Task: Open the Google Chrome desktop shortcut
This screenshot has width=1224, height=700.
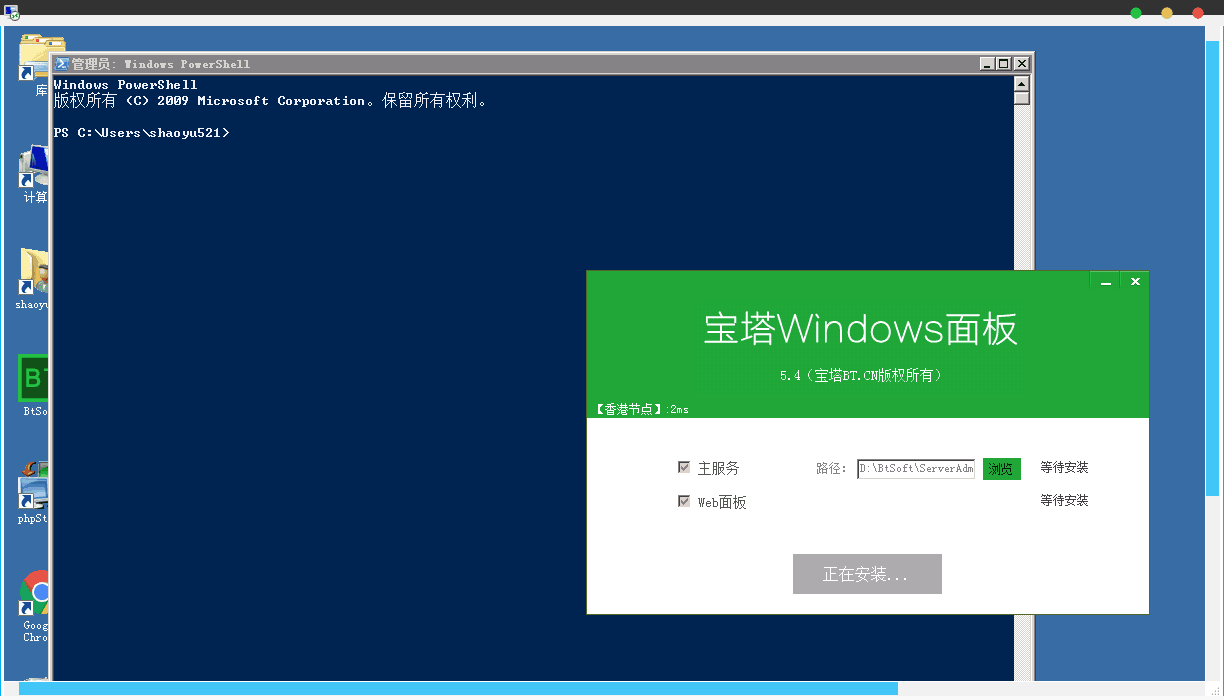Action: pyautogui.click(x=35, y=595)
